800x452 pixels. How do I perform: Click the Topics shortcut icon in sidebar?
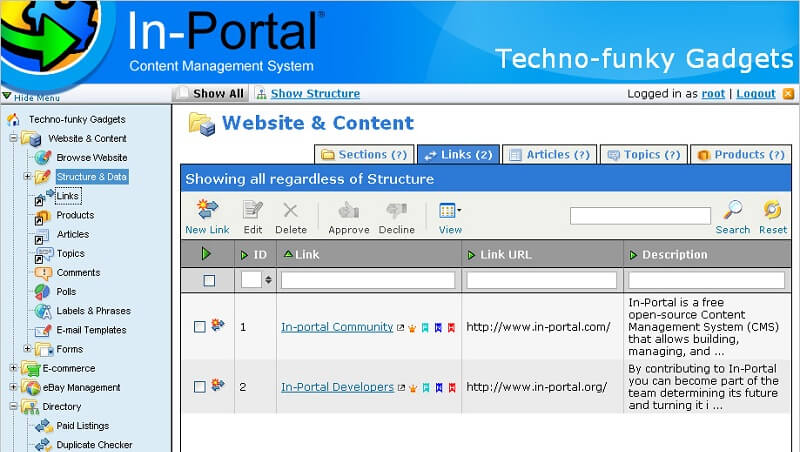[x=43, y=255]
